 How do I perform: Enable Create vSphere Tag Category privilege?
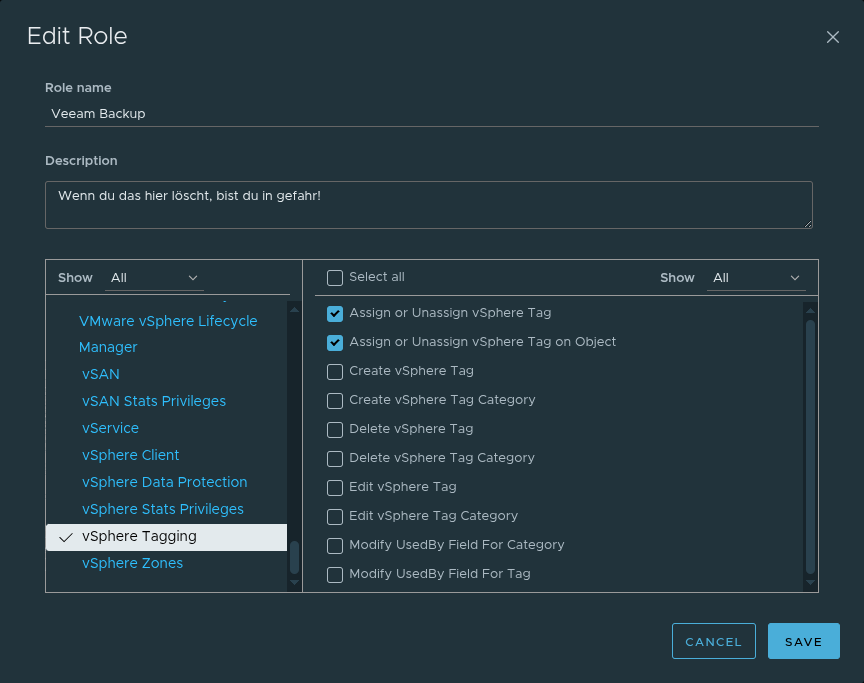335,401
